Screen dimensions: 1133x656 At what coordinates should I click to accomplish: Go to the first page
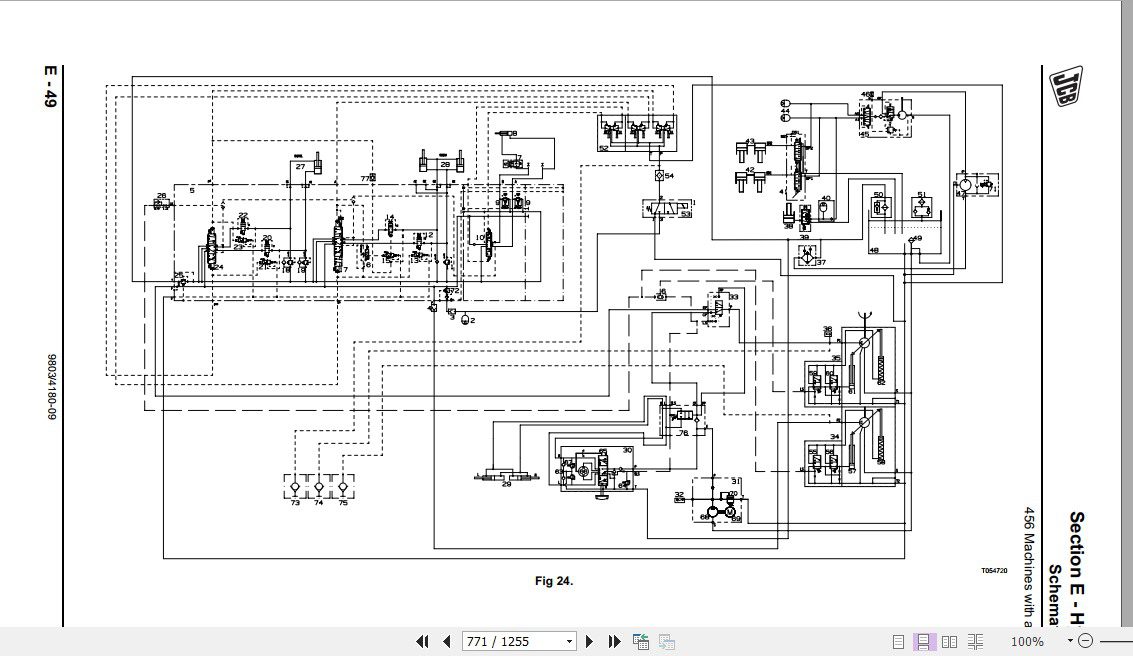tap(423, 641)
